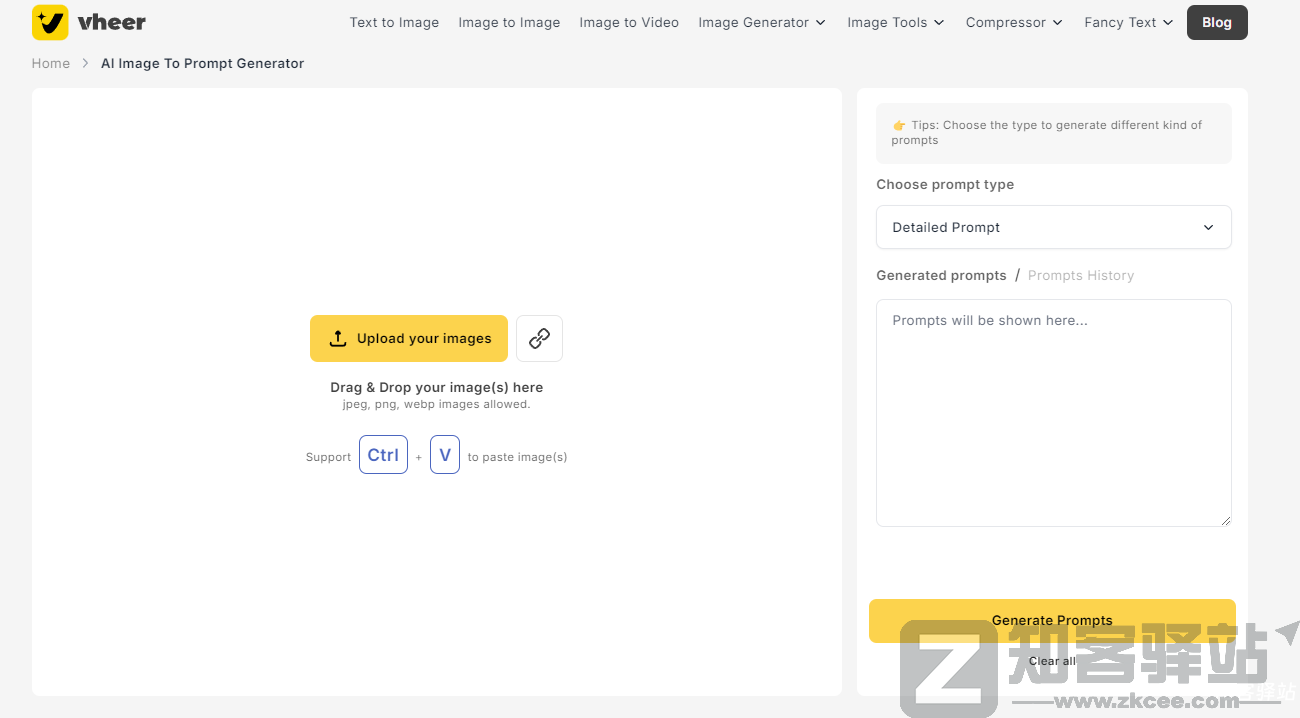The width and height of the screenshot is (1300, 718).
Task: Open Image to Video page
Action: point(629,22)
